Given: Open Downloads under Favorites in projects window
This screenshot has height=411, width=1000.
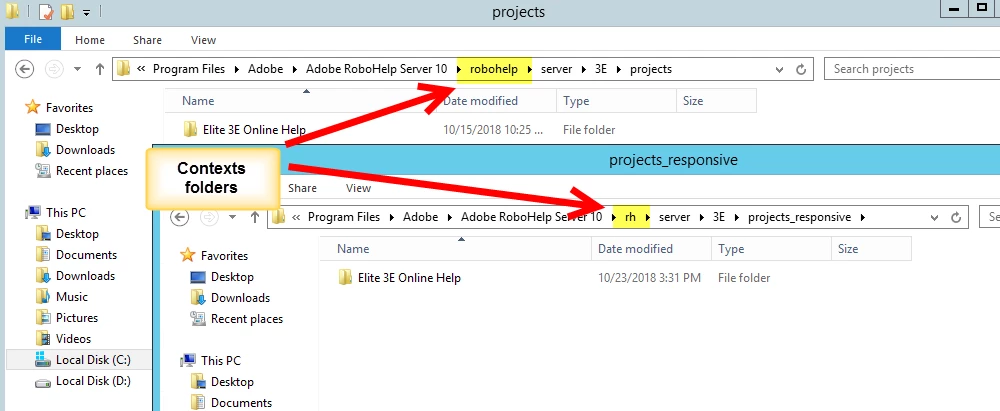Looking at the screenshot, I should (75, 150).
